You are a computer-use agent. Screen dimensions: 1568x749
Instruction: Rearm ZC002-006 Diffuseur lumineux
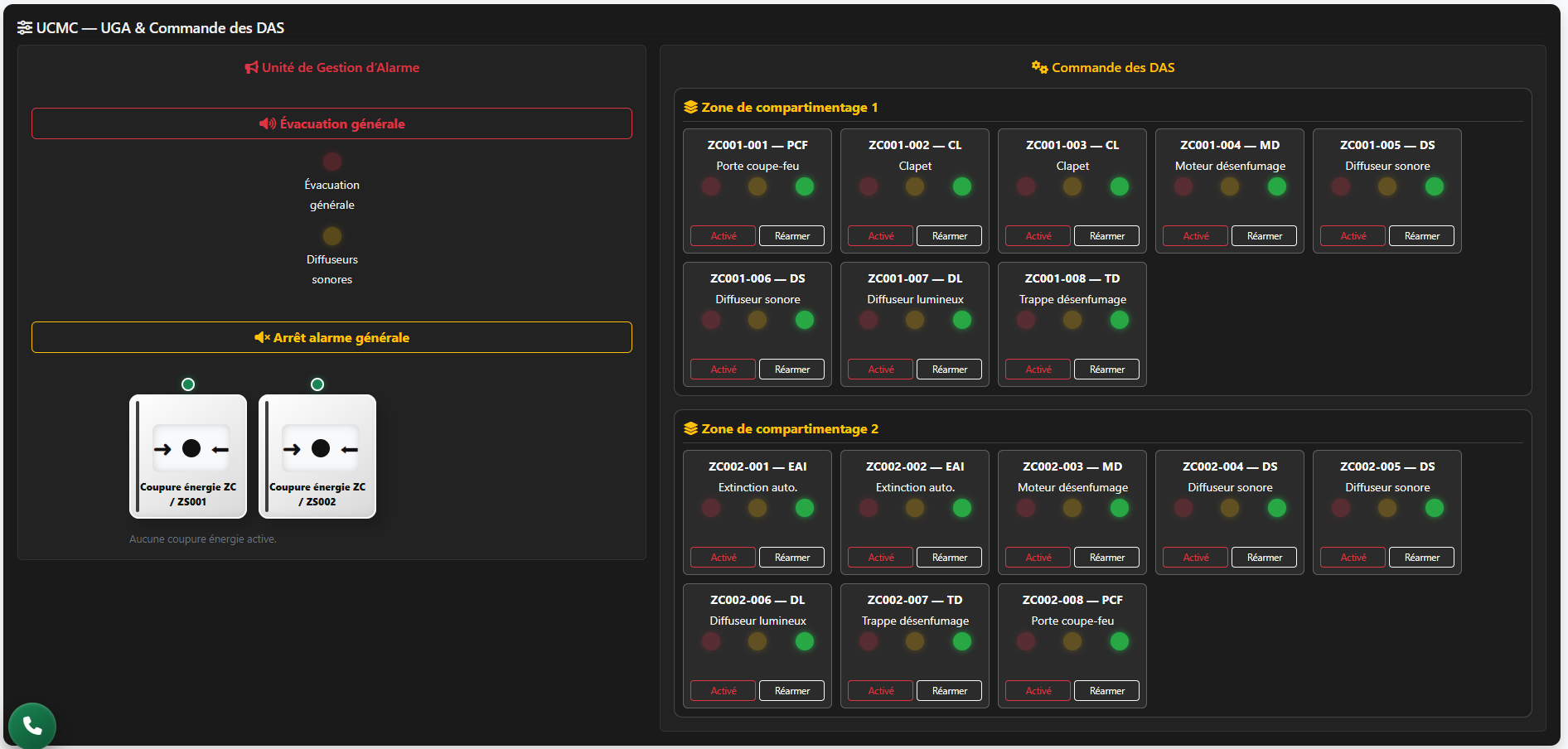point(792,691)
